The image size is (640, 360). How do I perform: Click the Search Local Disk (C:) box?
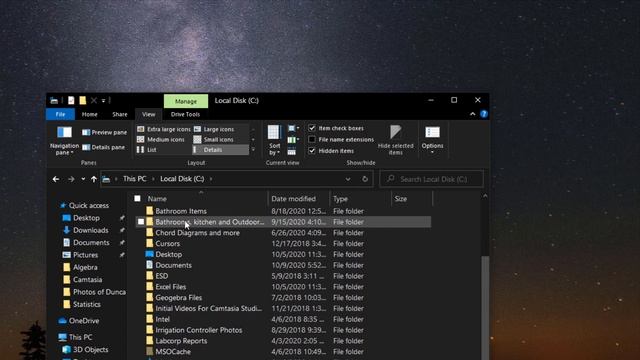pyautogui.click(x=432, y=179)
